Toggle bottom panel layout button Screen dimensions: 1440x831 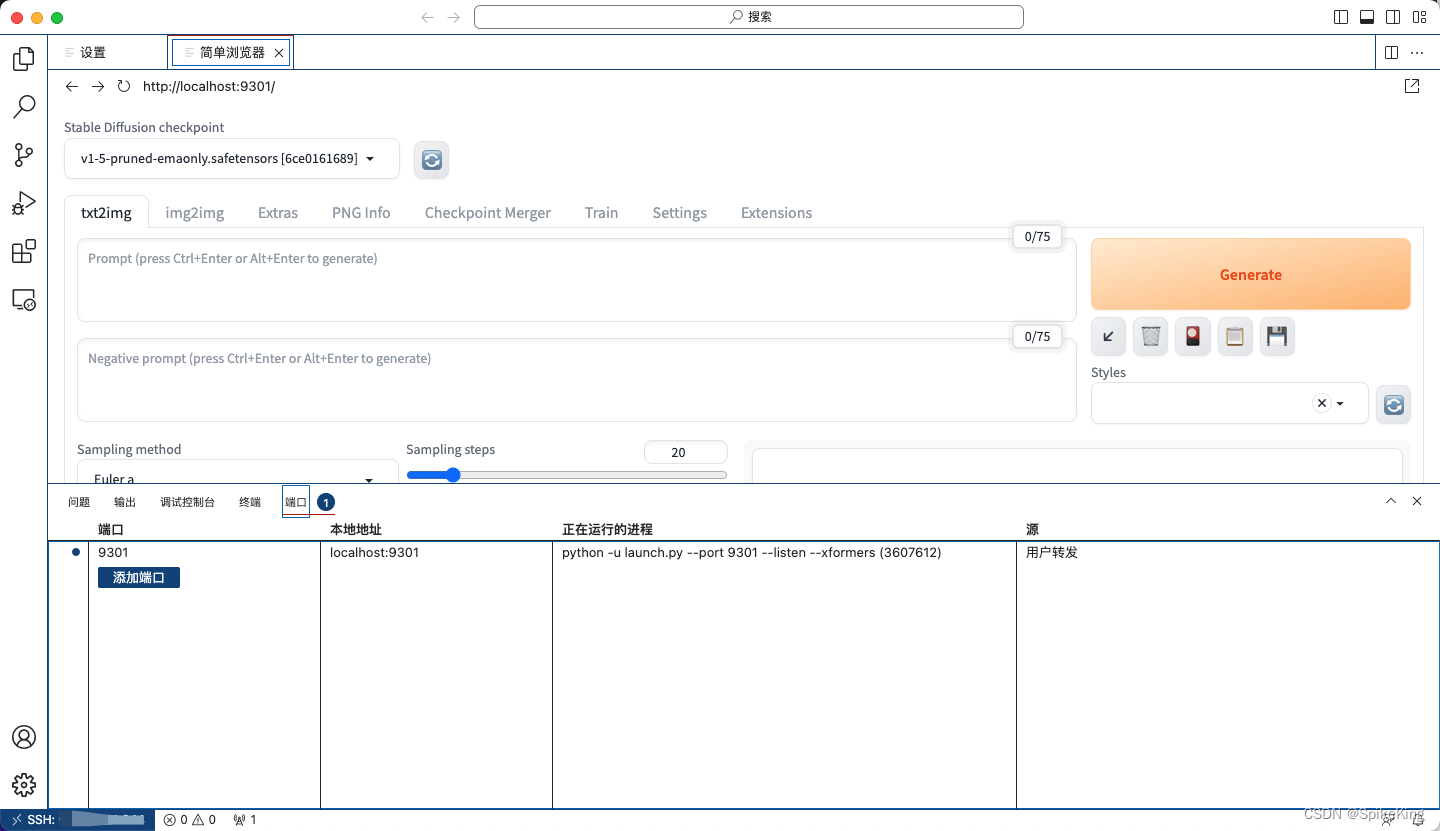coord(1367,17)
